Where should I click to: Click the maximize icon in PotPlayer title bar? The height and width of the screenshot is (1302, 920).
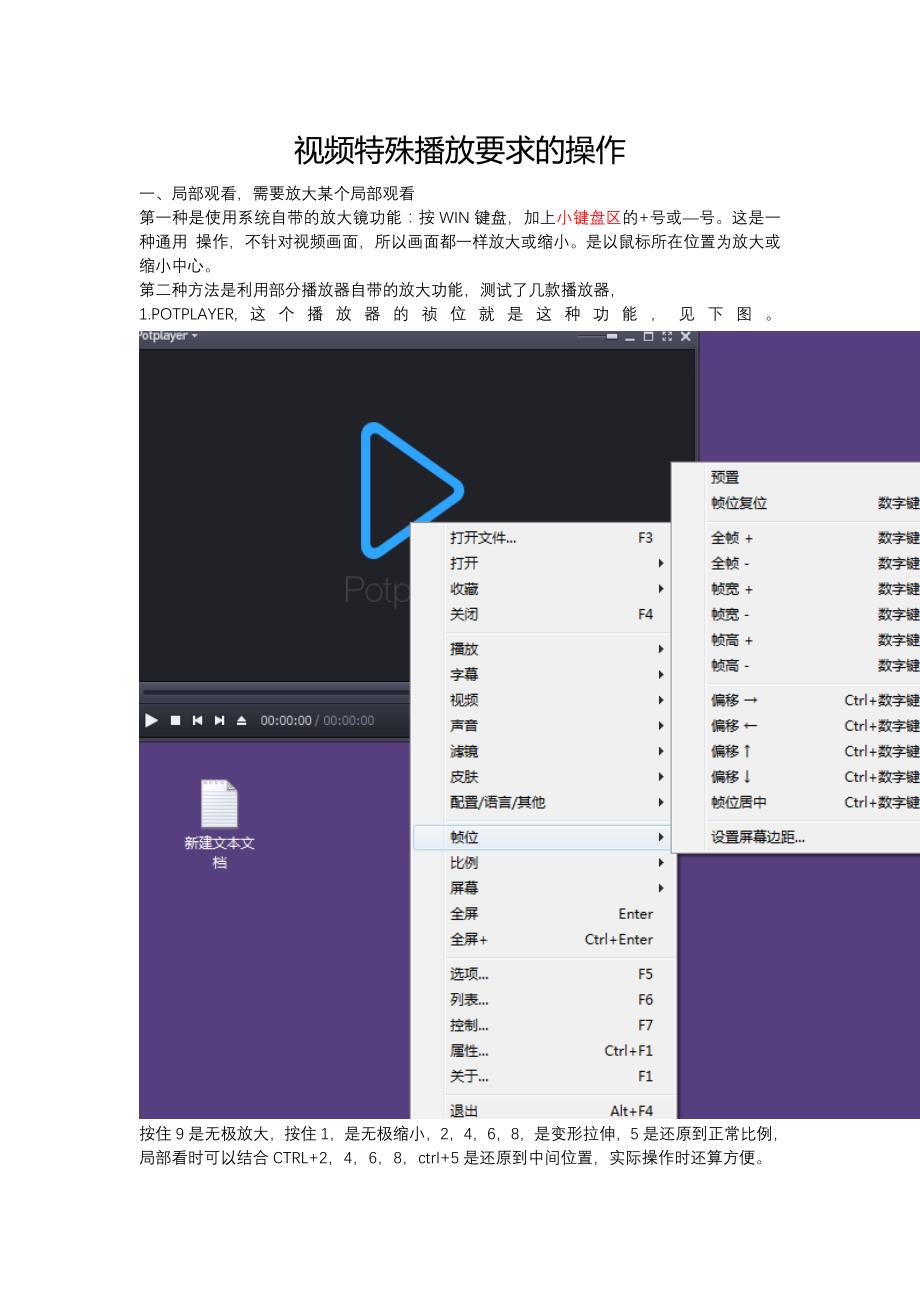point(648,337)
